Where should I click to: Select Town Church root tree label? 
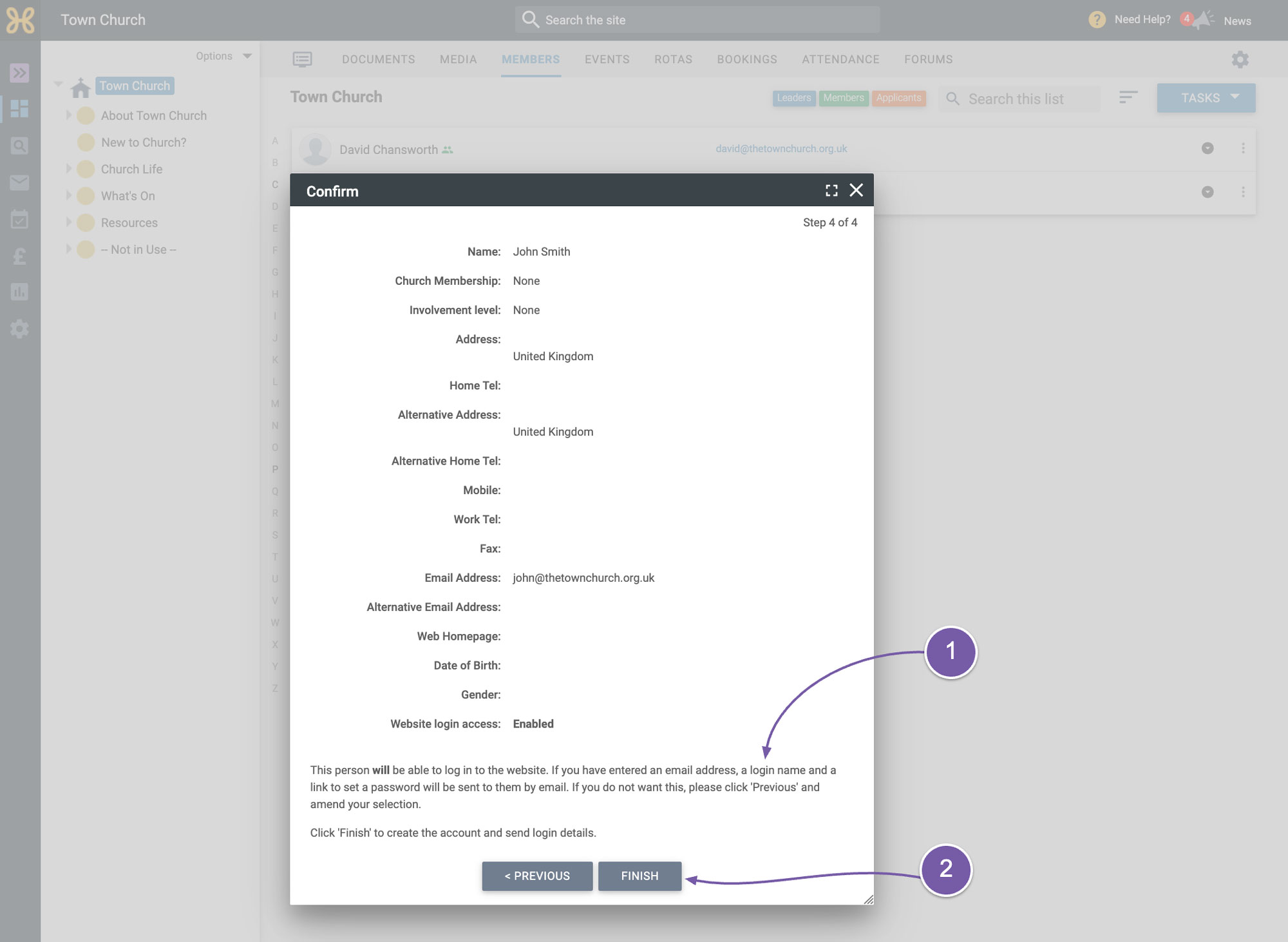(135, 86)
